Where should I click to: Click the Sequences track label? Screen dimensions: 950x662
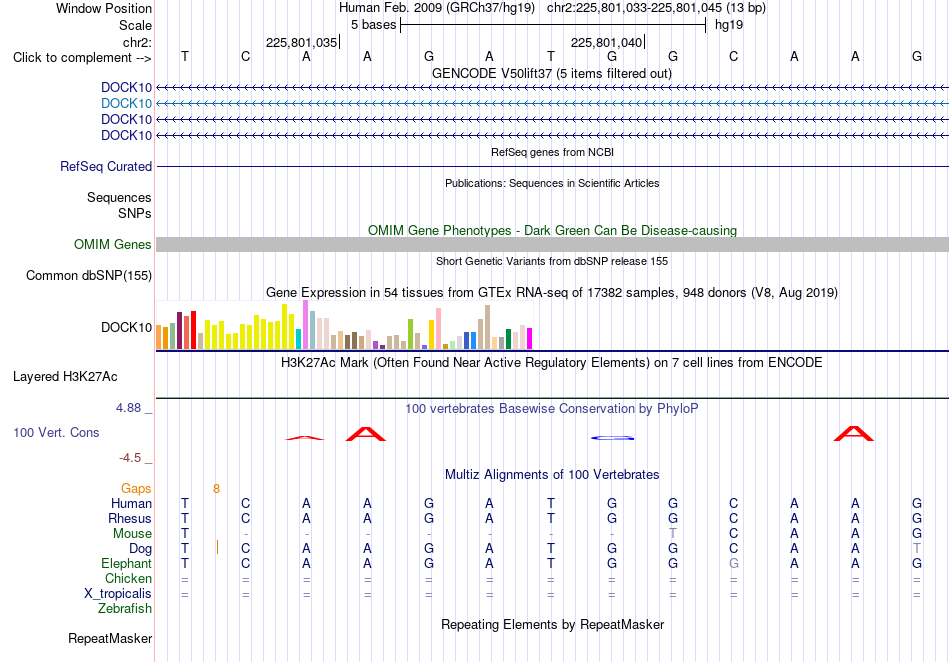(x=119, y=197)
